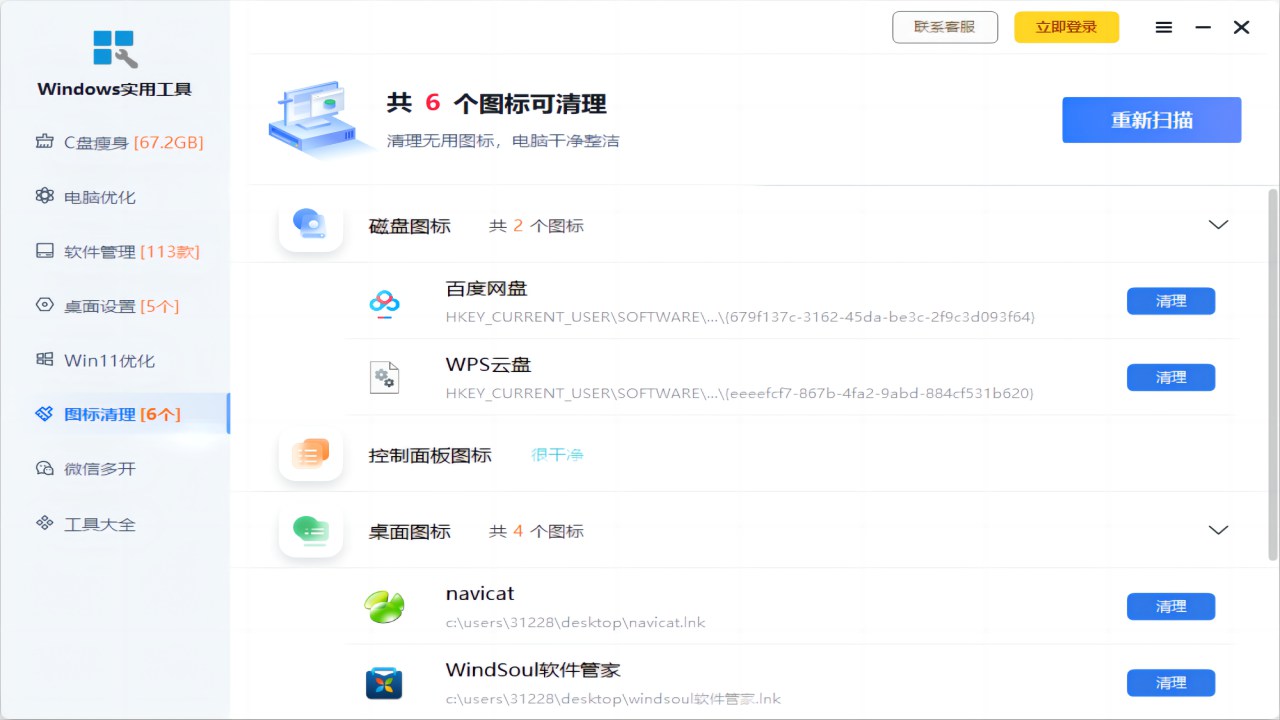Click the registry path ending 884cf531b620
1280x720 pixels.
point(740,393)
